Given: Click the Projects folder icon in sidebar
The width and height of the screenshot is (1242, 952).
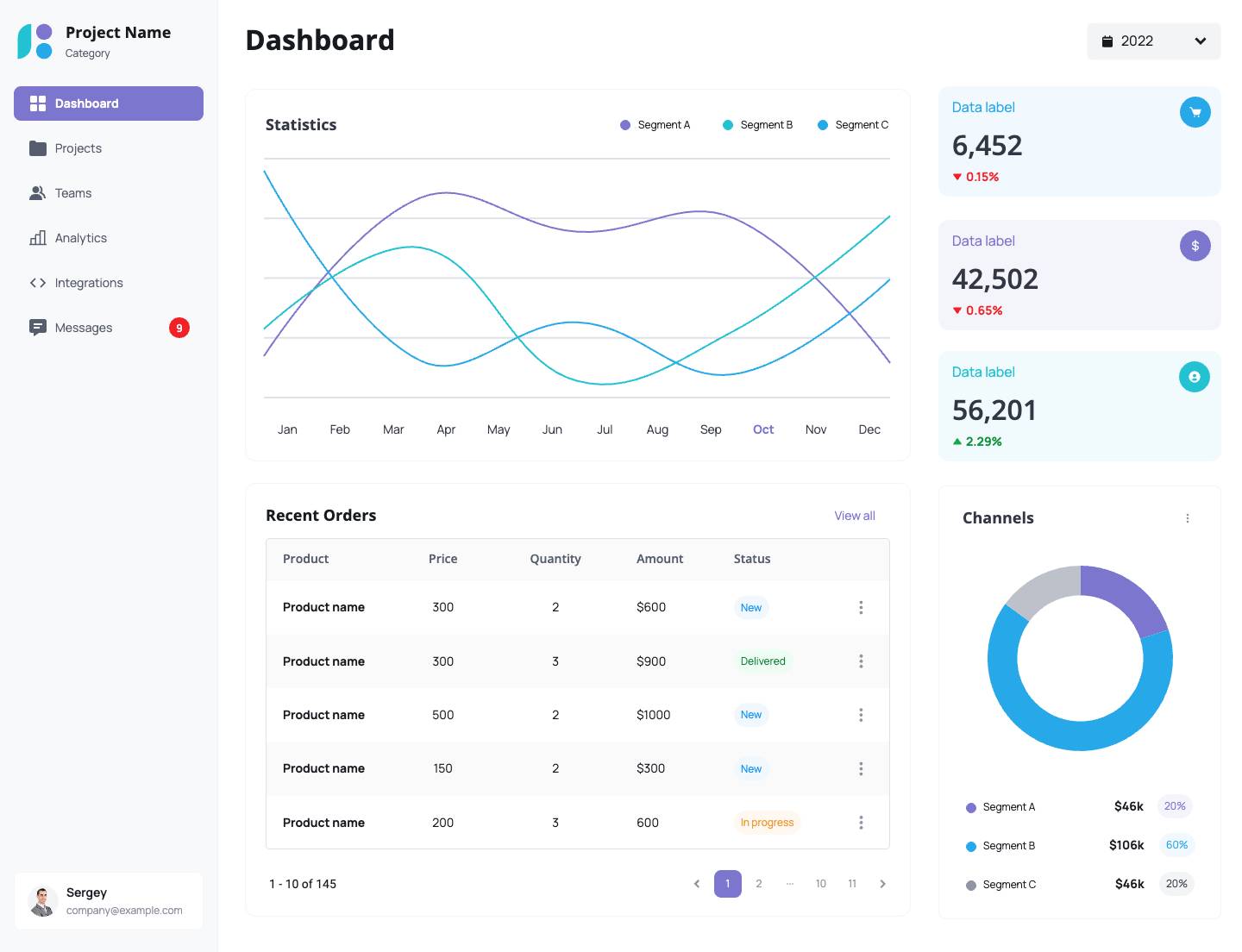Looking at the screenshot, I should (x=38, y=148).
